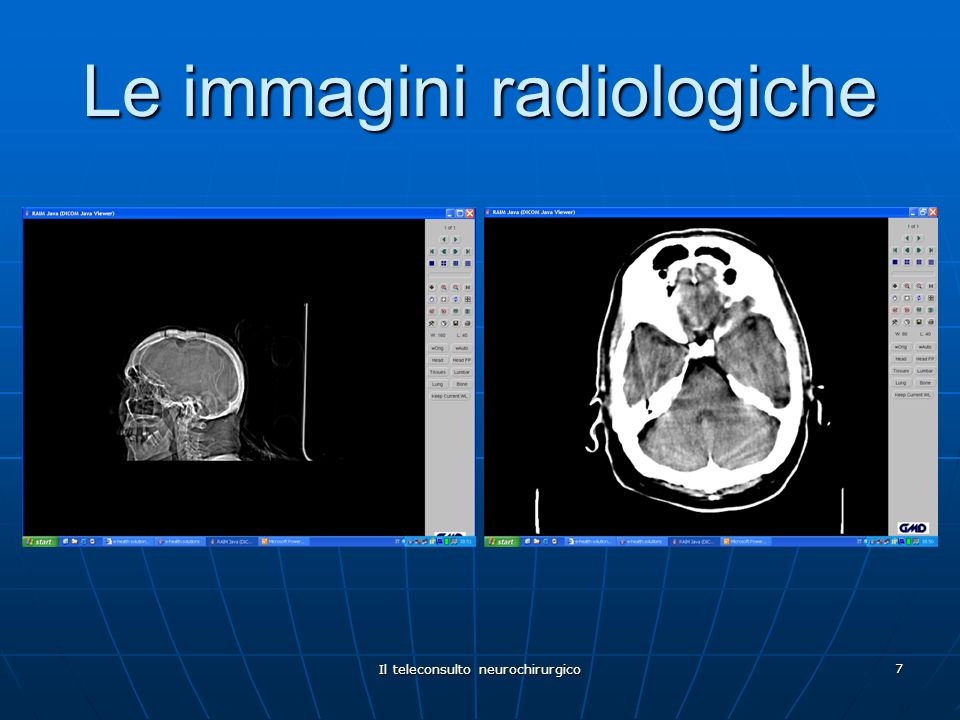This screenshot has width=960, height=720.
Task: Click next image arrow in left viewer
Action: (456, 239)
